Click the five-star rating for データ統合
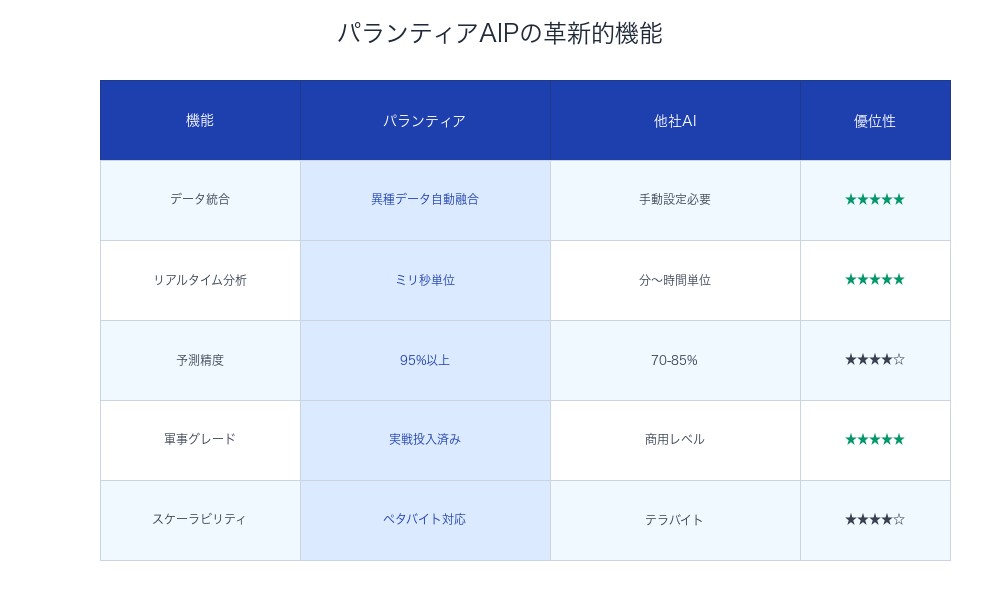 pyautogui.click(x=875, y=199)
